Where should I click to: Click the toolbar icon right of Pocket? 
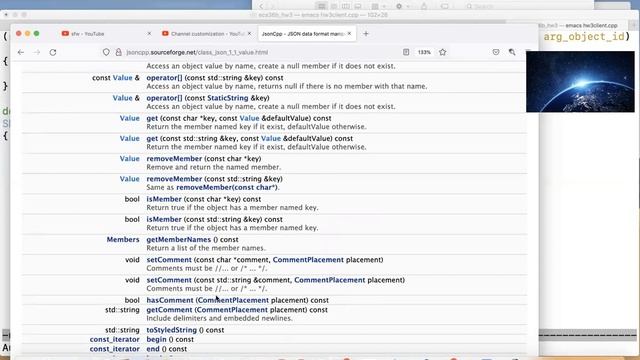coord(512,52)
